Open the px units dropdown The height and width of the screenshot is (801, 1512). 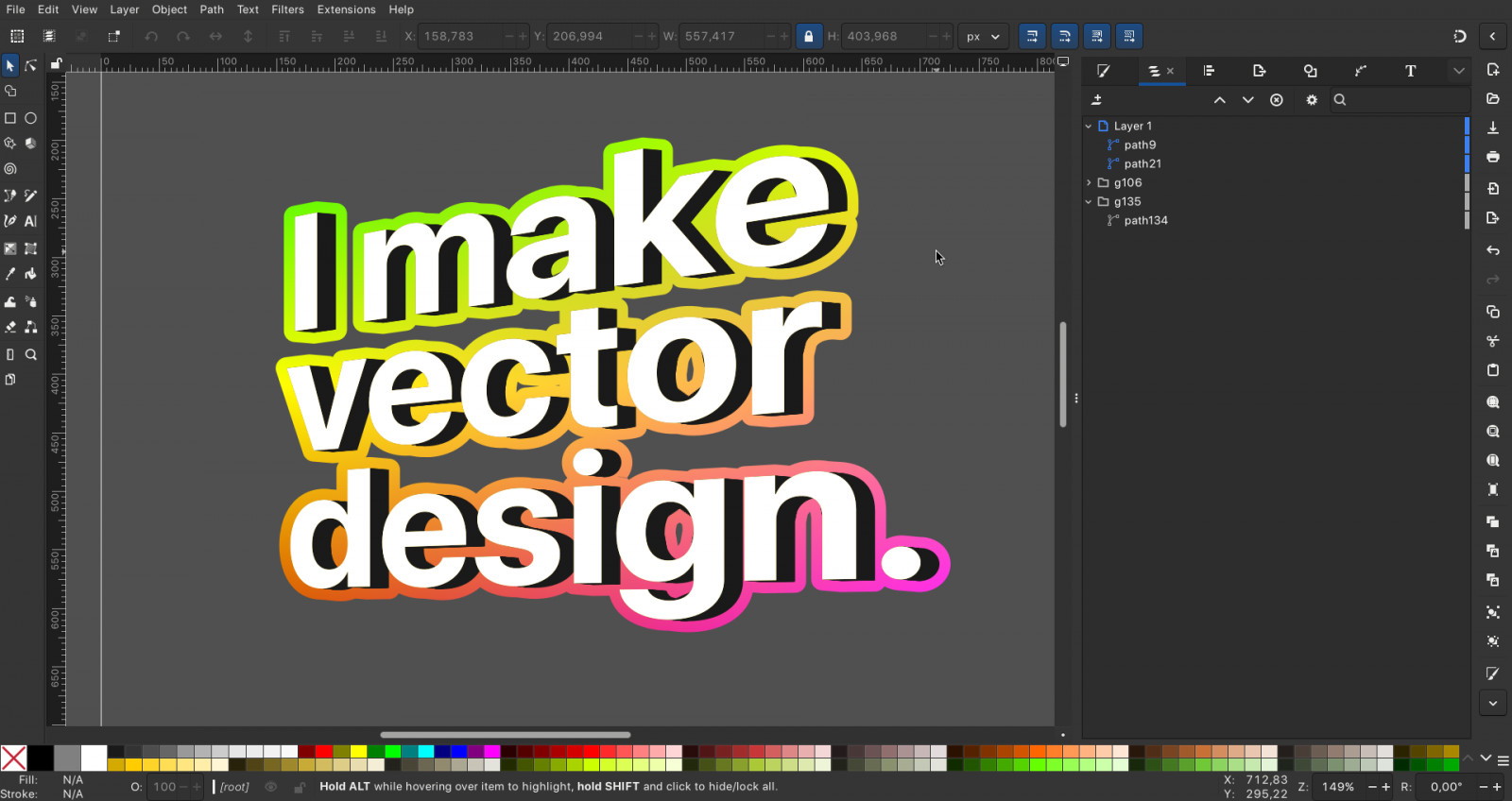coord(983,37)
